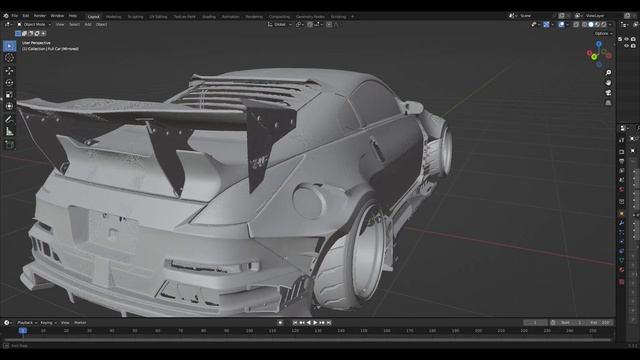Select the Annotate tool

[x=9, y=120]
